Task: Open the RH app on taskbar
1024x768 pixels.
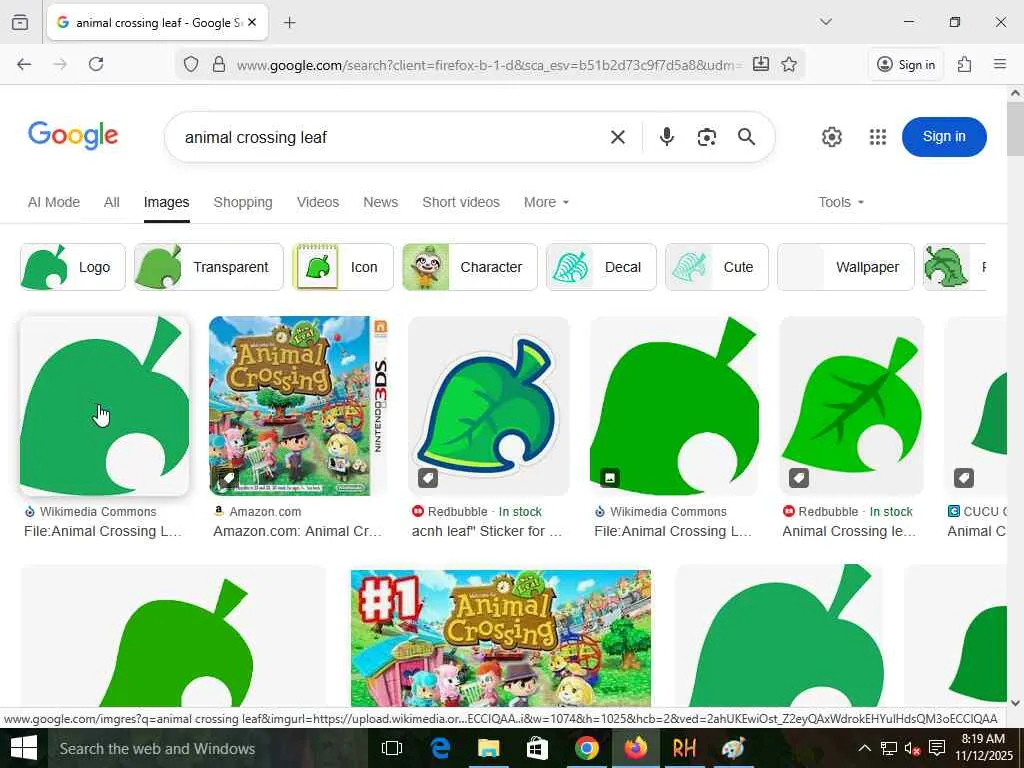Action: coord(684,748)
